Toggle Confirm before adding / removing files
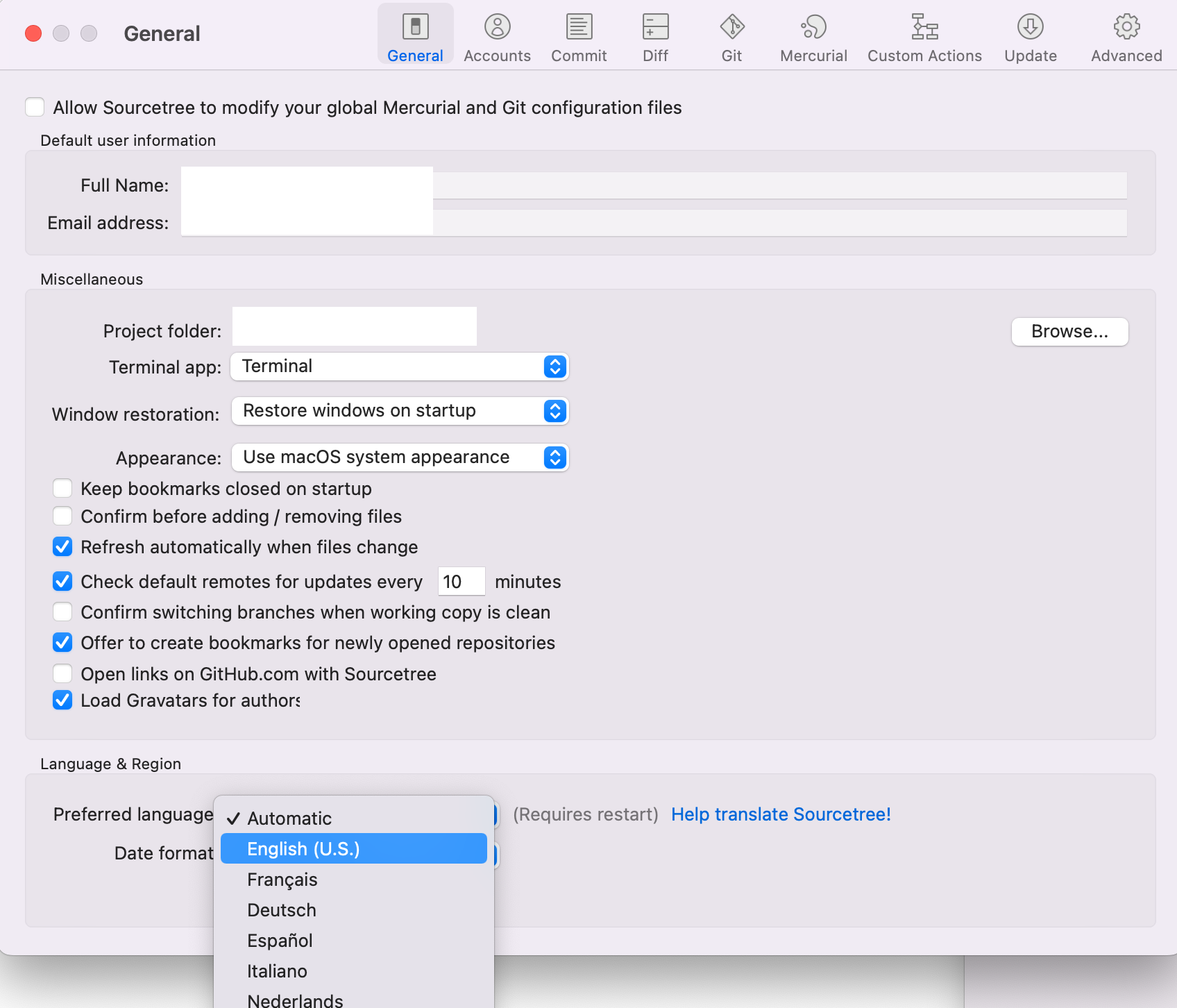 pyautogui.click(x=62, y=516)
